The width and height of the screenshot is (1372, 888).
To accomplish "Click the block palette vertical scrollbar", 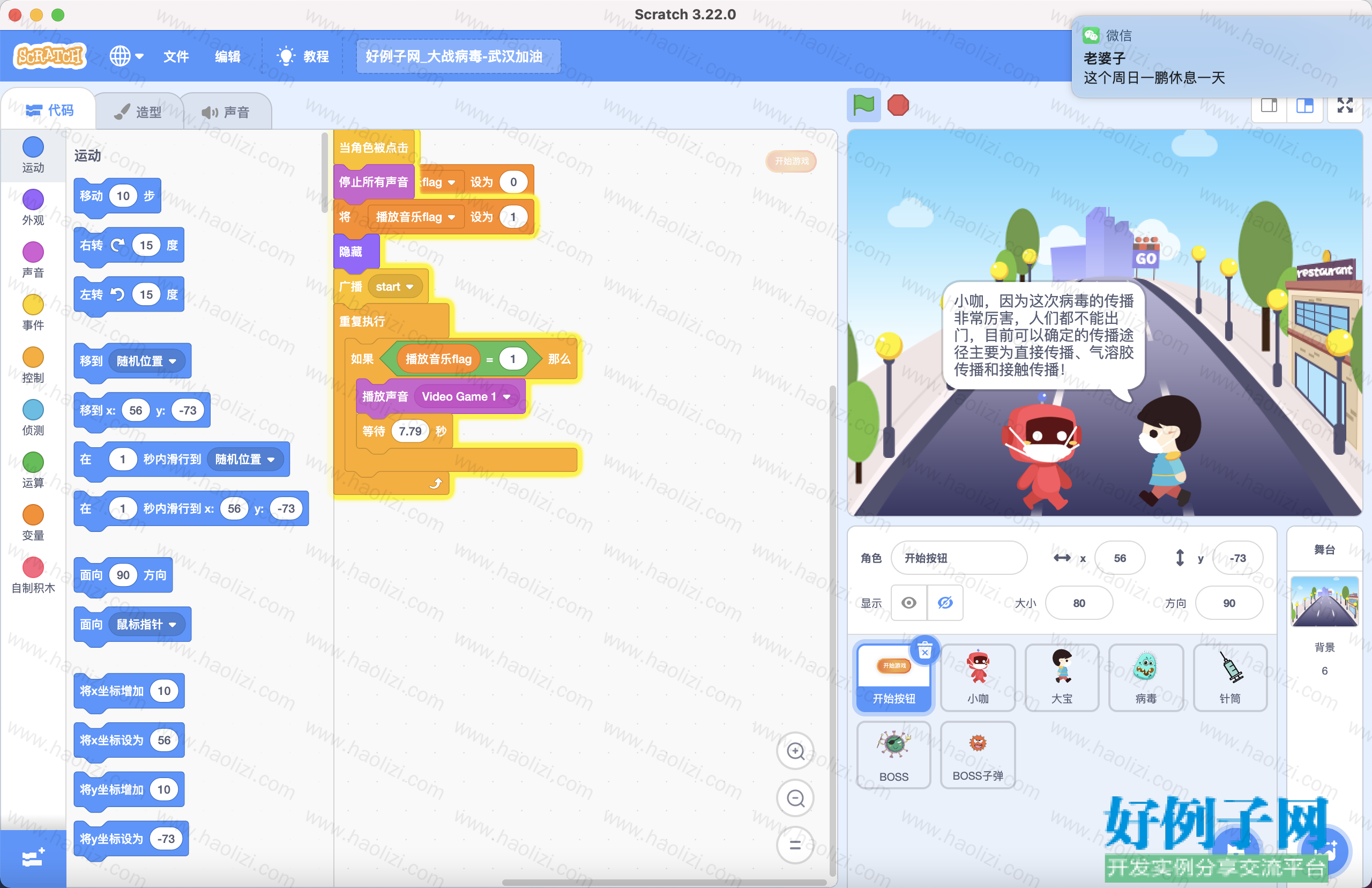I will tap(324, 173).
